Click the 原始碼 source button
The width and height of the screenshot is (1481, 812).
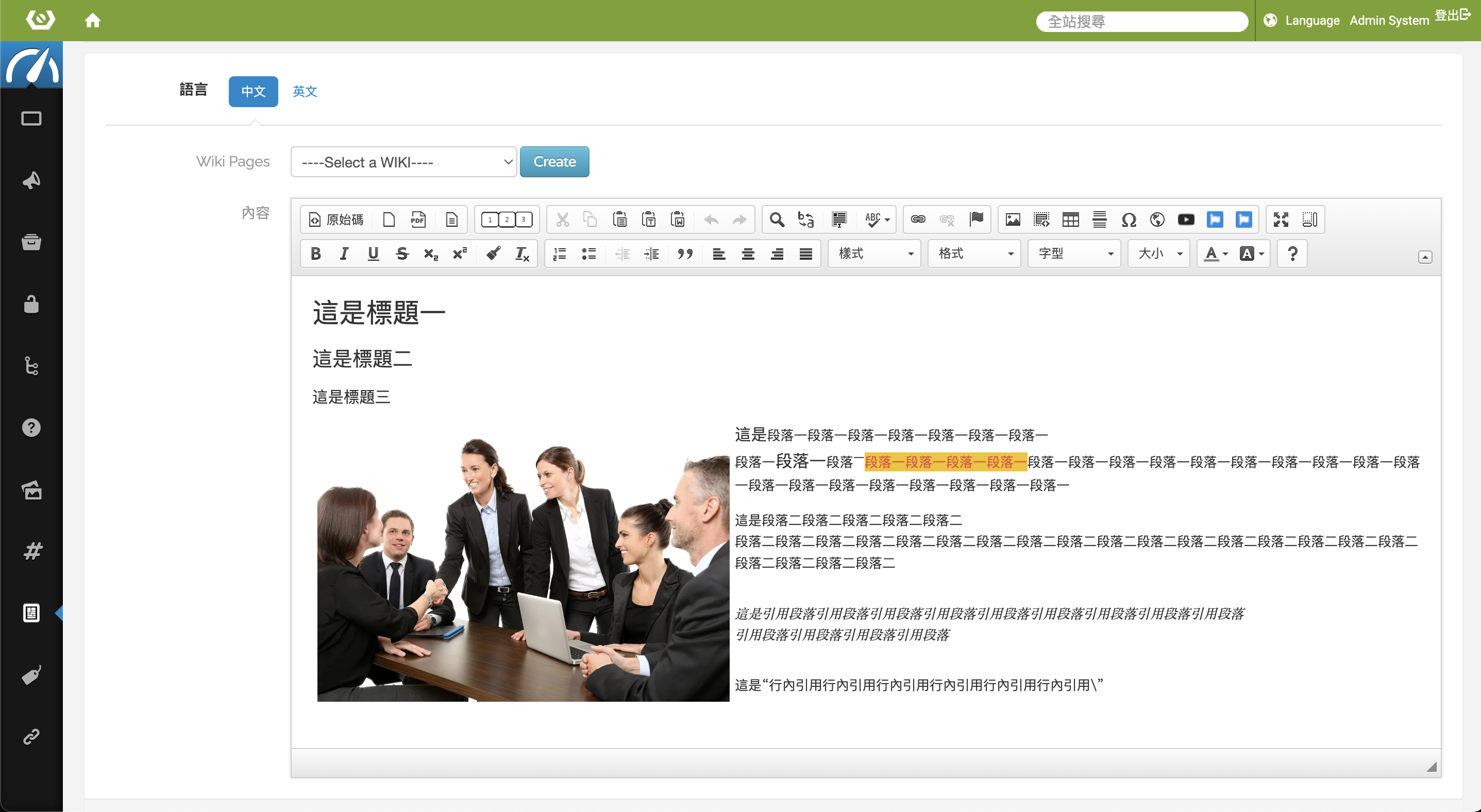[336, 219]
